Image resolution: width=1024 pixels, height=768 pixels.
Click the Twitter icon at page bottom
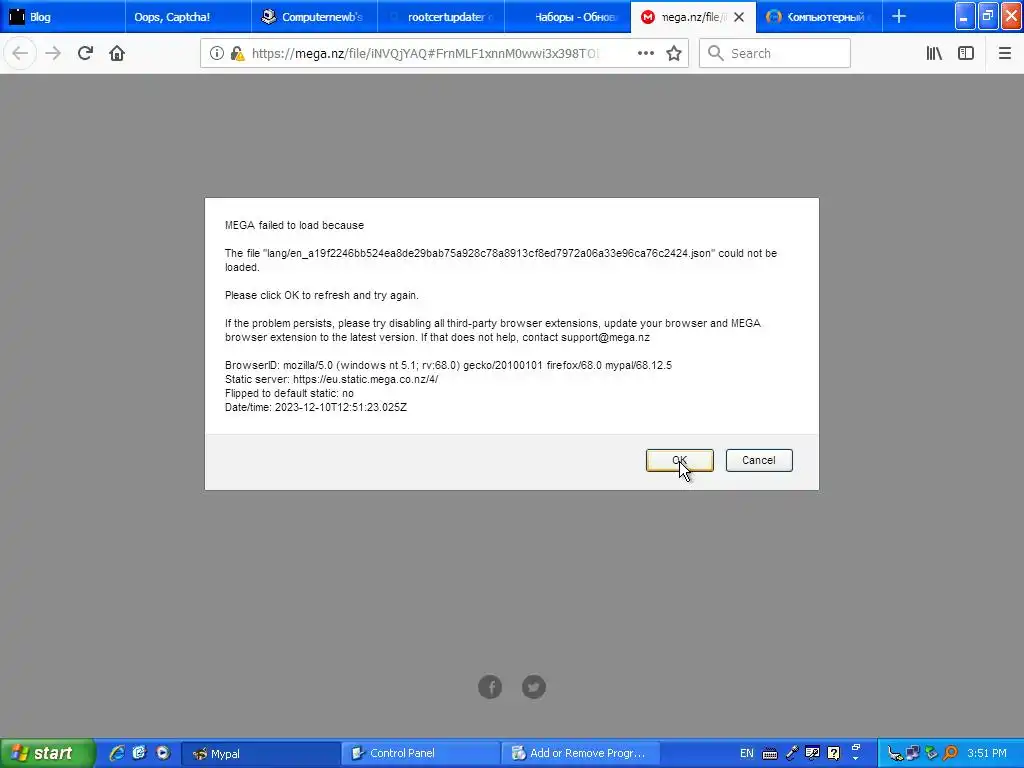[534, 686]
